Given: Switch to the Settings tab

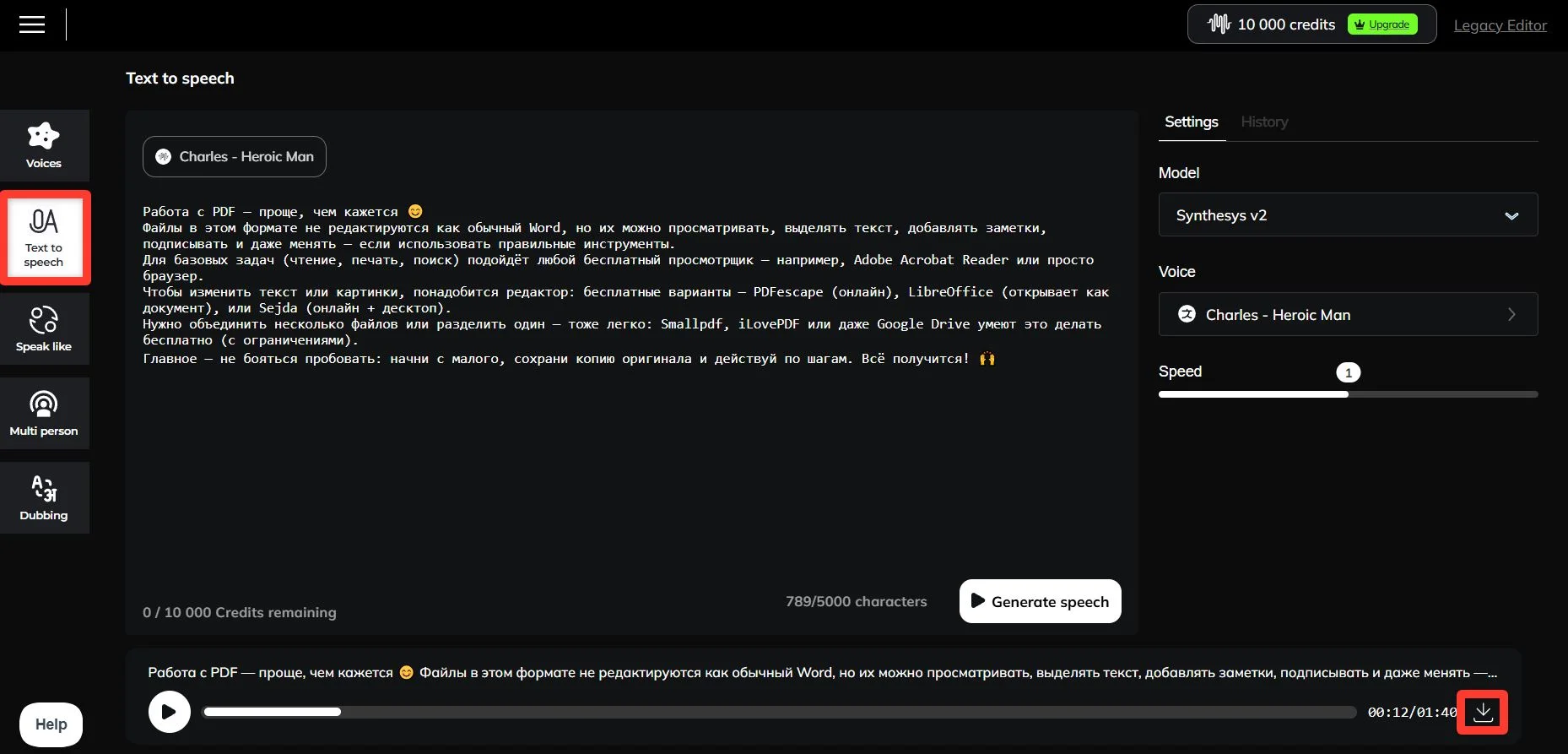Looking at the screenshot, I should (1191, 122).
